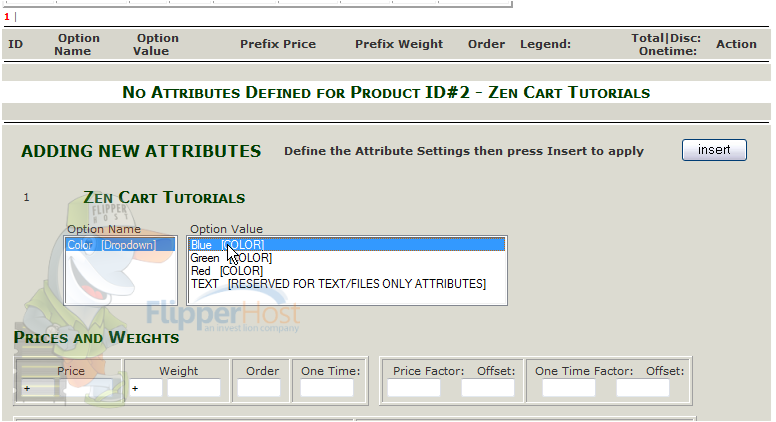The width and height of the screenshot is (776, 422).
Task: Click the Adding New Attributes heading
Action: 141,151
